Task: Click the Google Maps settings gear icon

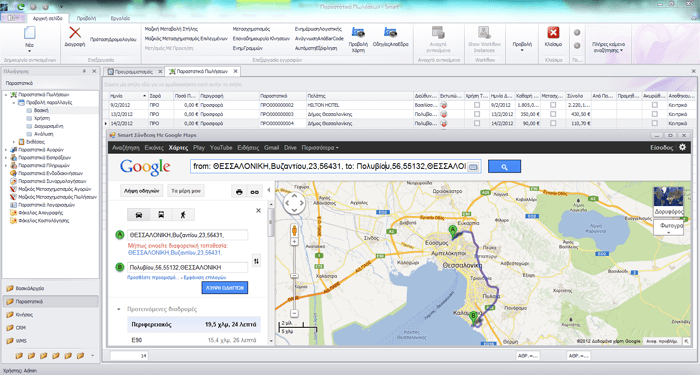Action: [683, 147]
